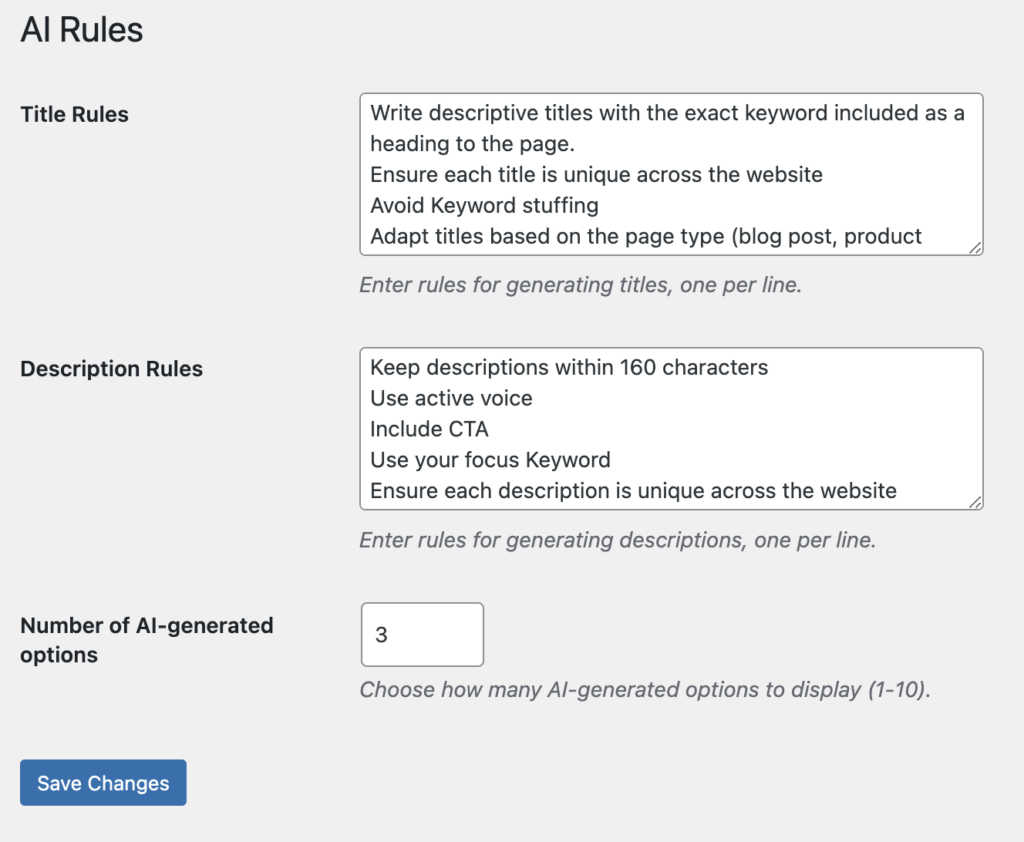Place cursor on "Avoid Keyword stuffing" line
The width and height of the screenshot is (1024, 842).
[484, 206]
